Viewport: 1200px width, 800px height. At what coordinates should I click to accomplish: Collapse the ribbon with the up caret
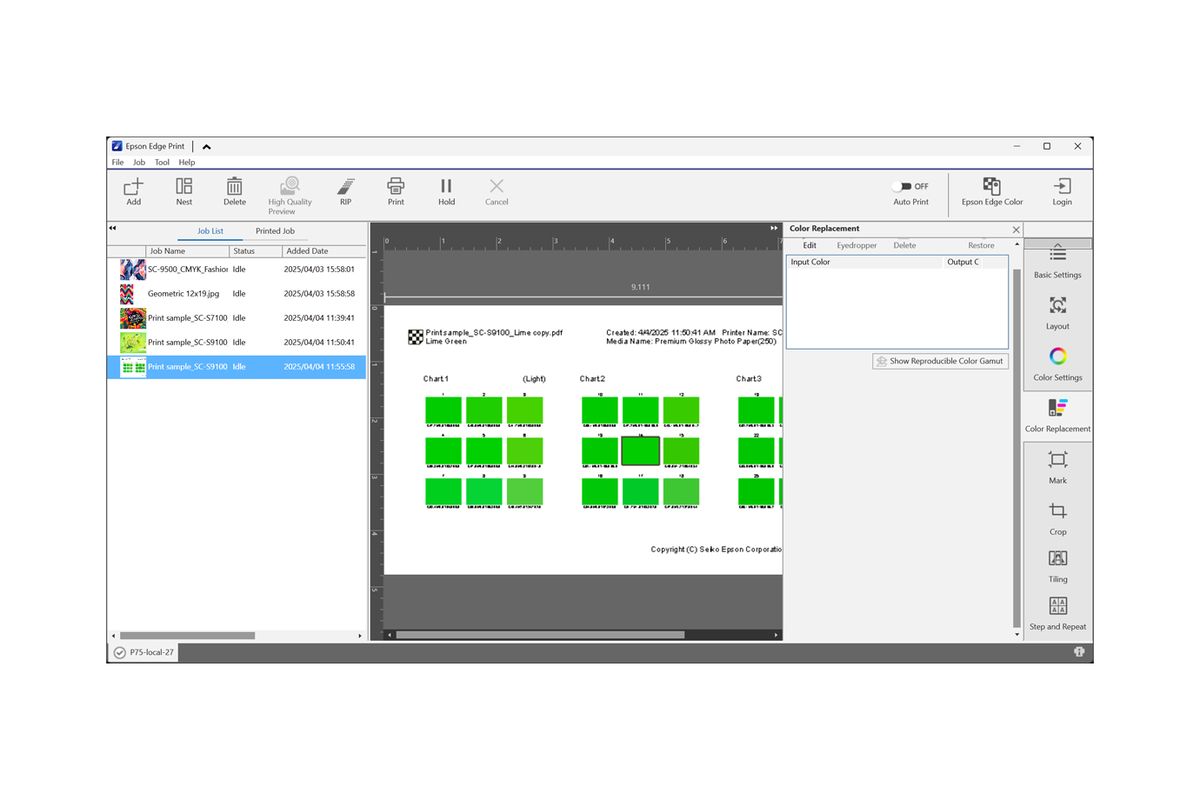(207, 146)
